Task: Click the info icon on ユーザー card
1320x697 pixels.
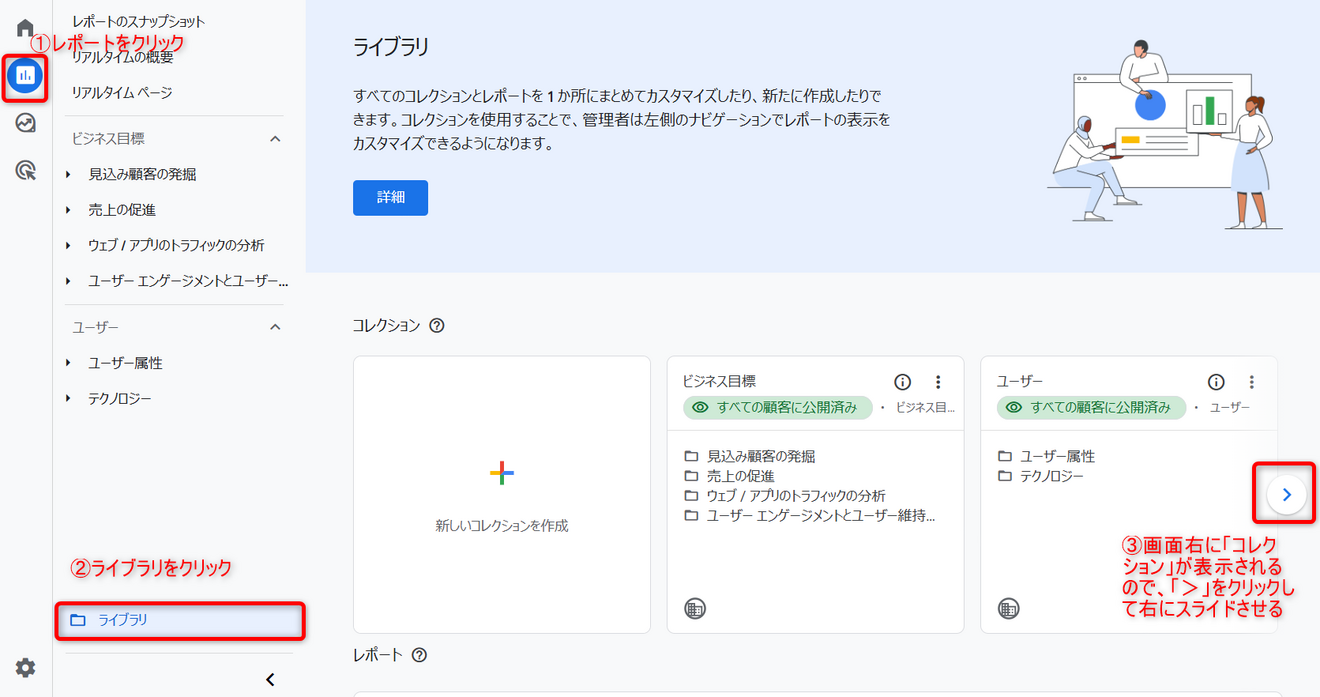Action: point(1216,382)
